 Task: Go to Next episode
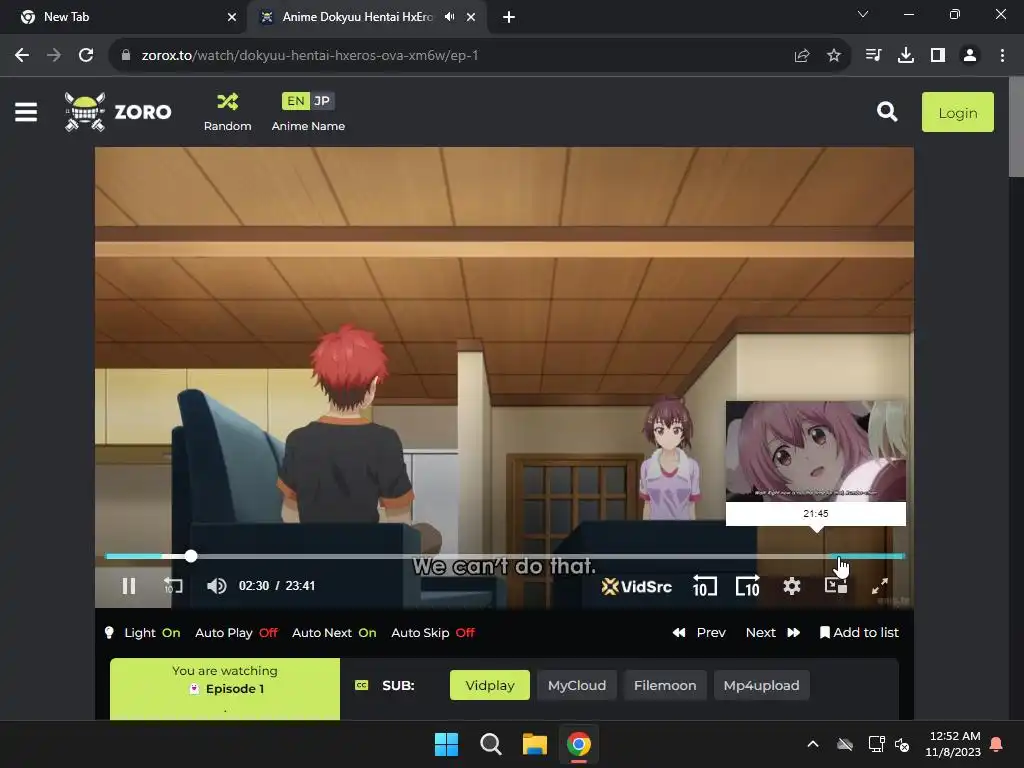(x=773, y=632)
